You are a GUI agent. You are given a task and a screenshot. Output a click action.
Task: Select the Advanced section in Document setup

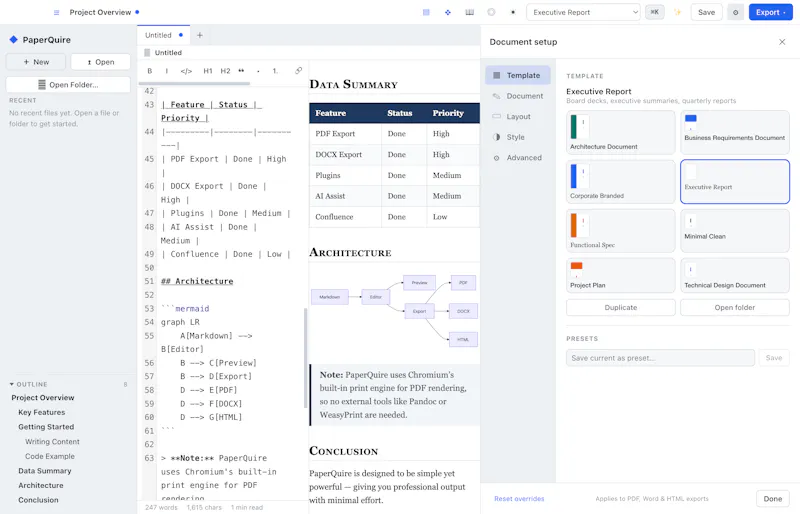[517, 158]
